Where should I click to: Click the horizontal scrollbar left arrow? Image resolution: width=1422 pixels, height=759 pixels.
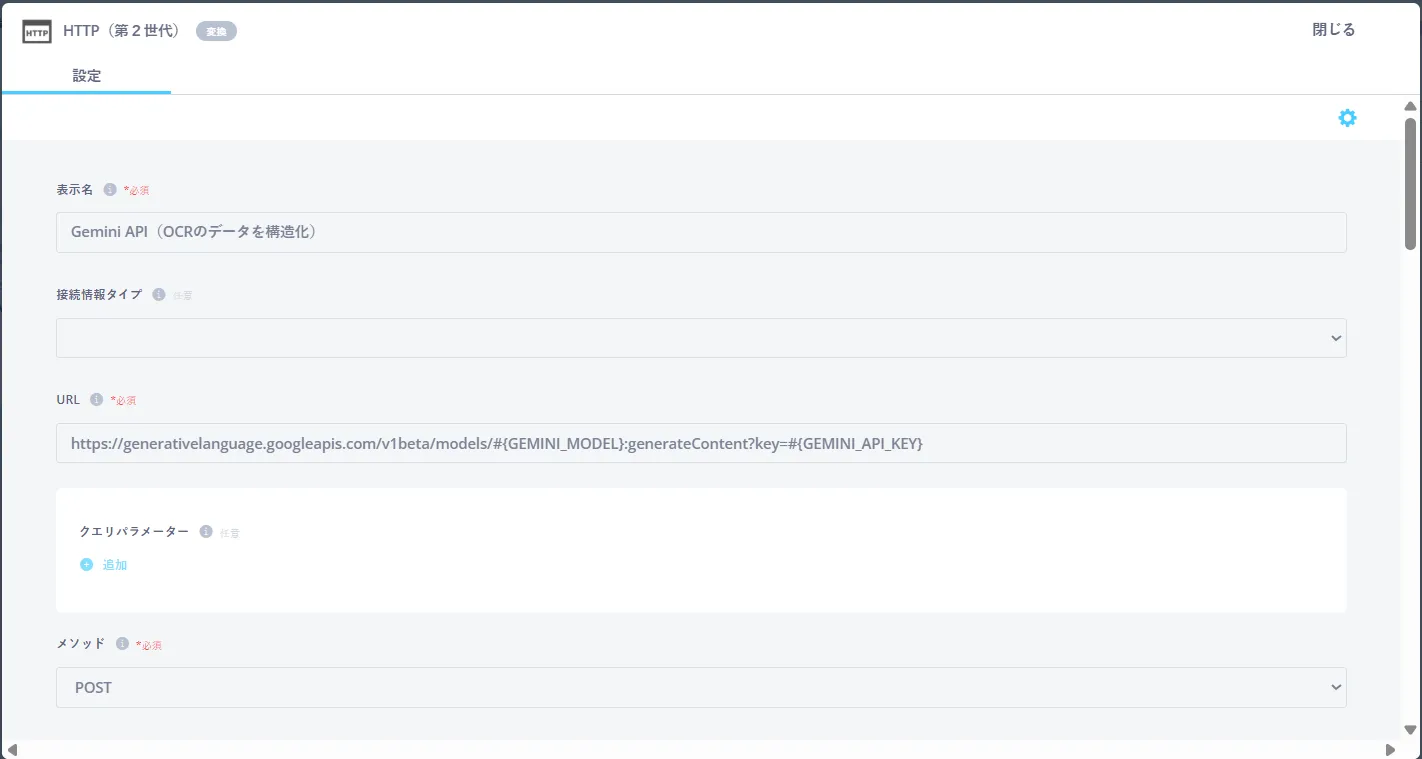point(11,750)
